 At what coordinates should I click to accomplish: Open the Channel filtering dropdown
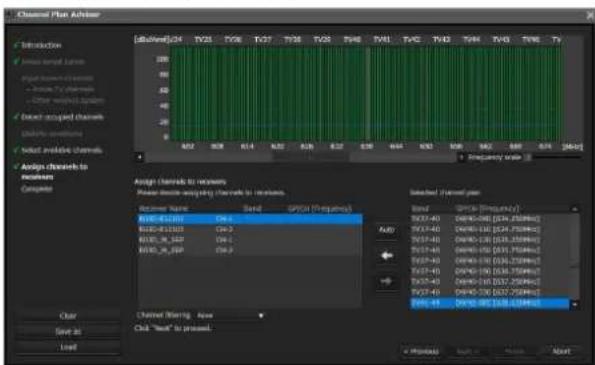click(230, 315)
